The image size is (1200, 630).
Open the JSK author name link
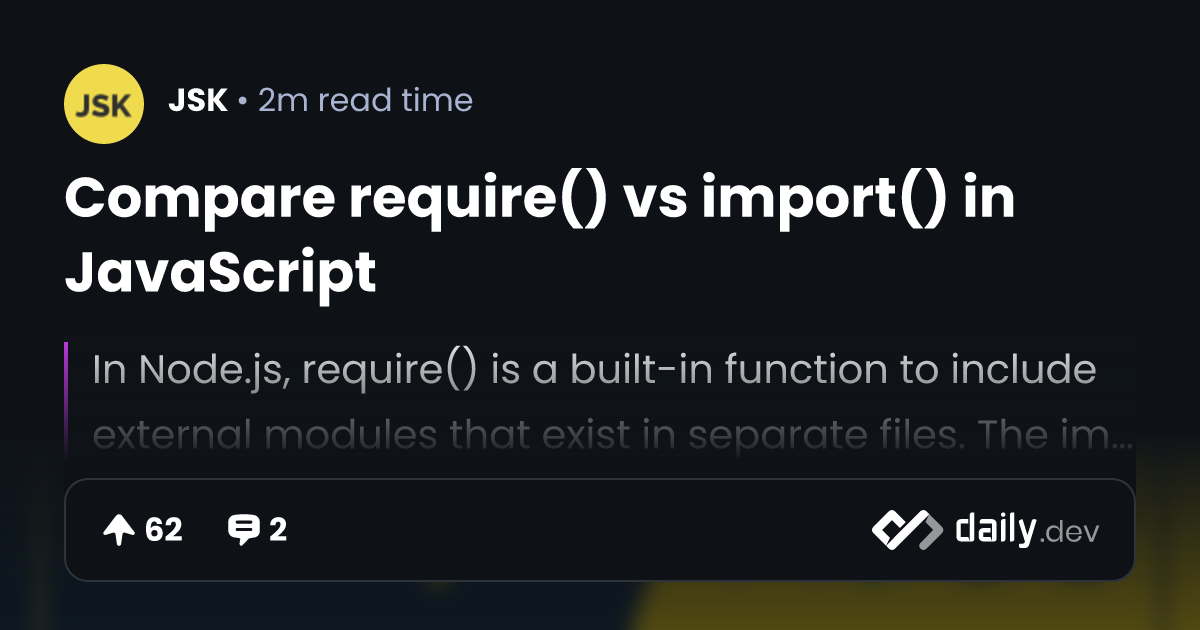(x=199, y=100)
